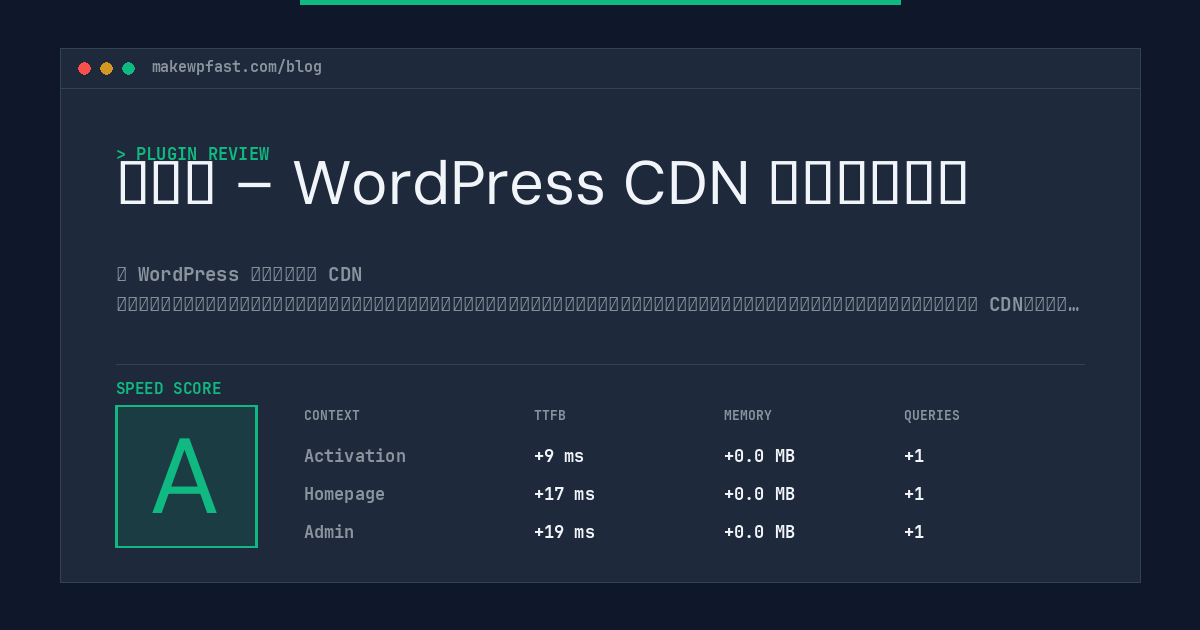Click the red window dot

84,68
